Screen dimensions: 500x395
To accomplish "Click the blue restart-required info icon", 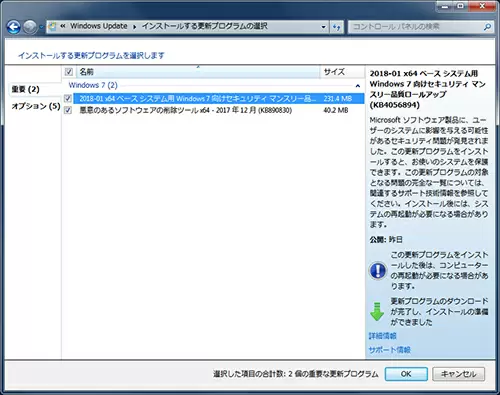I will click(x=378, y=271).
